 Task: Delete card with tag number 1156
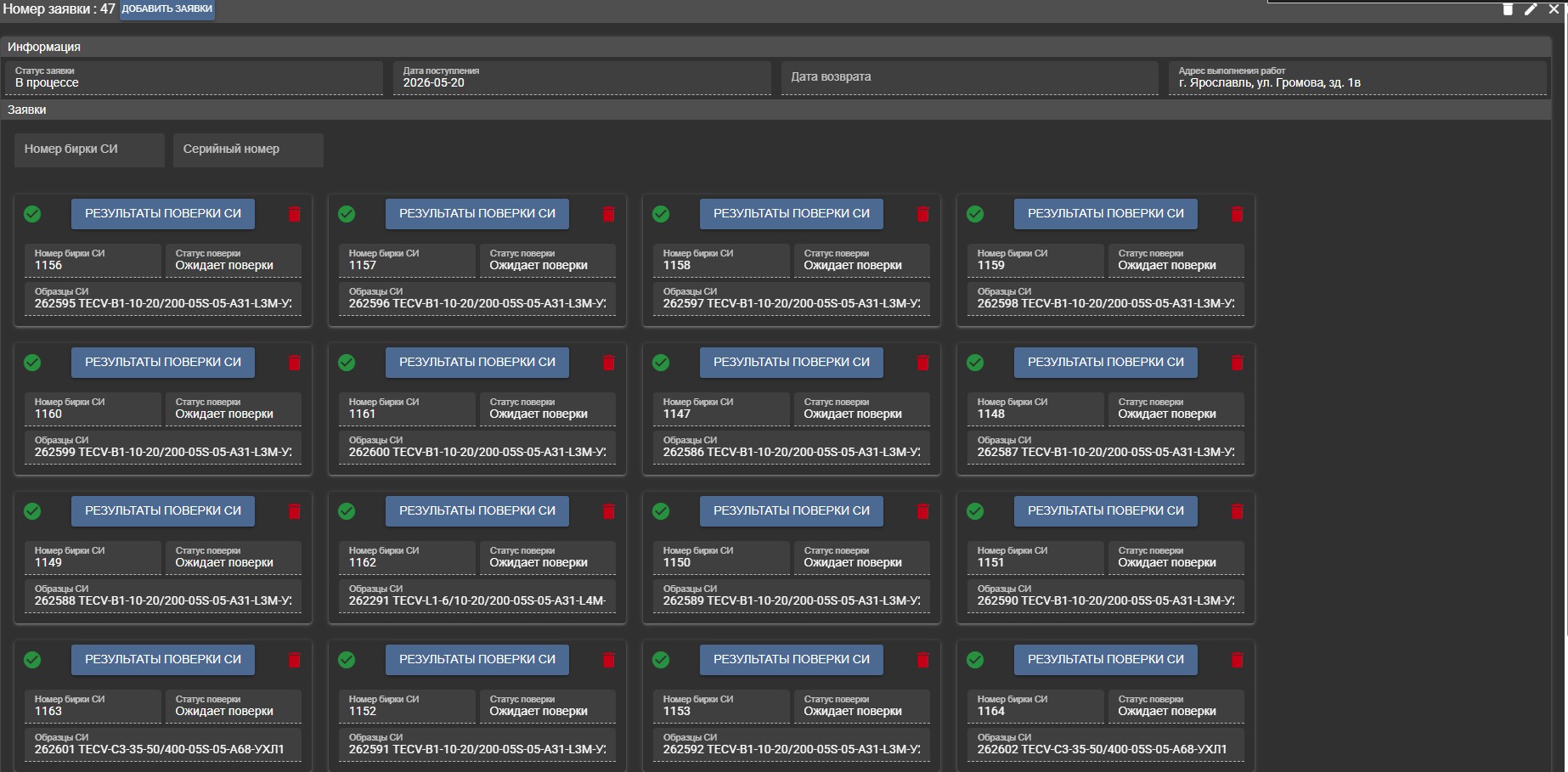294,214
